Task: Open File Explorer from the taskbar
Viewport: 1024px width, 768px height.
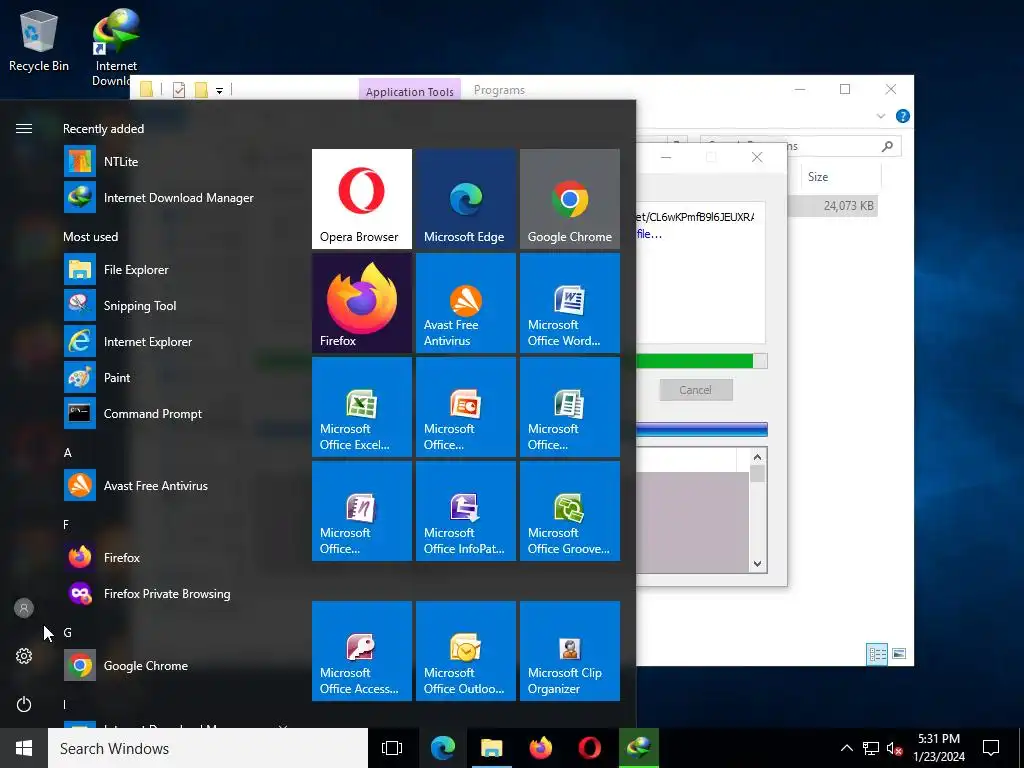Action: (x=491, y=748)
